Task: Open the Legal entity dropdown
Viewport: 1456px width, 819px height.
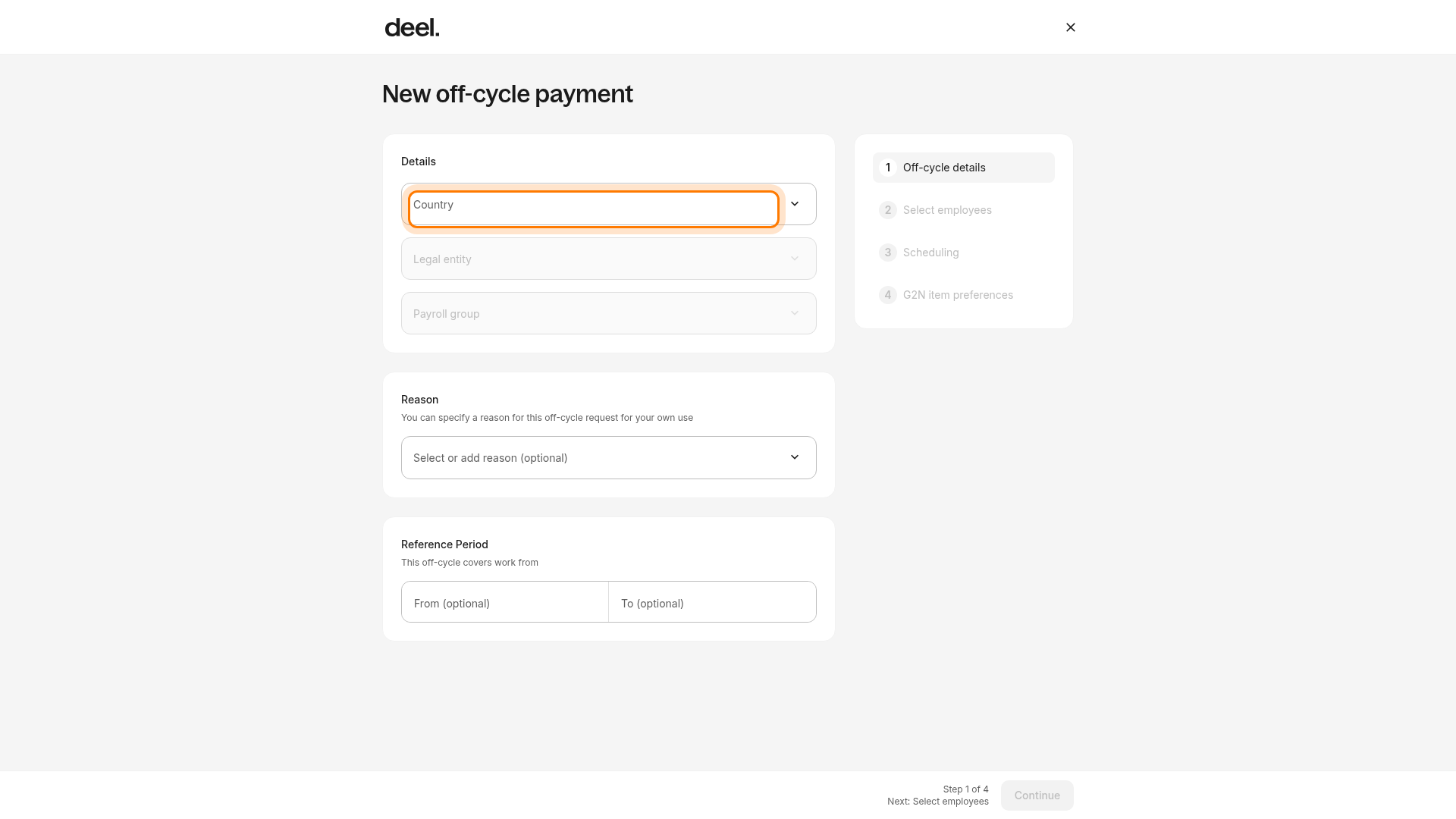Action: coord(608,259)
